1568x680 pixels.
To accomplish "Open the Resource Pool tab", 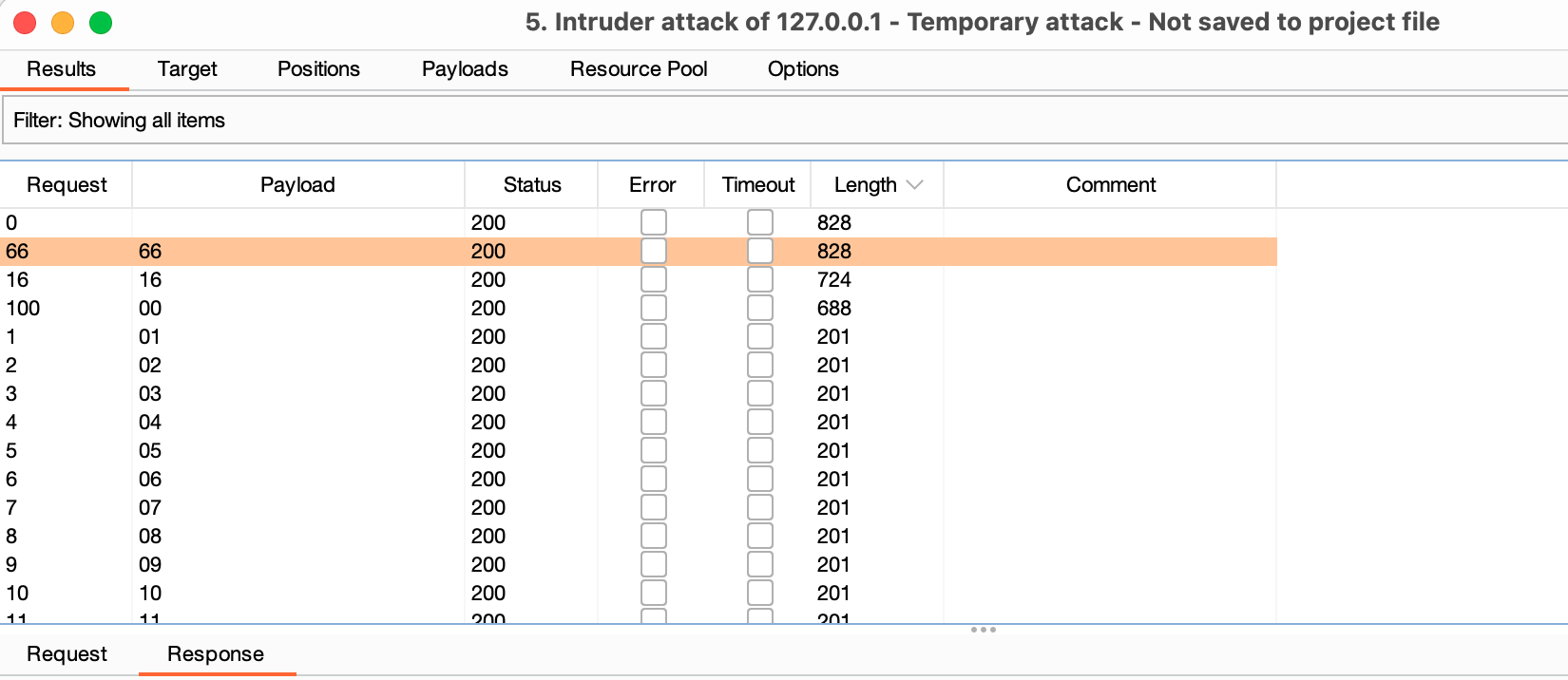I will [x=639, y=69].
